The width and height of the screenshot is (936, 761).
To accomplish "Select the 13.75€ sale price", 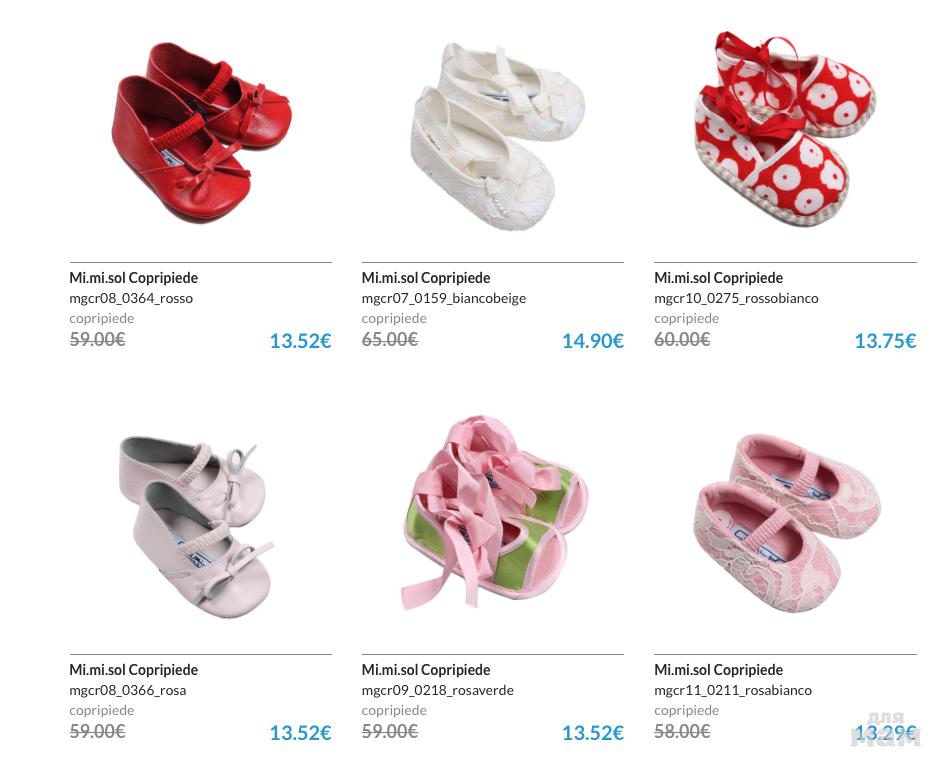I will click(x=885, y=341).
